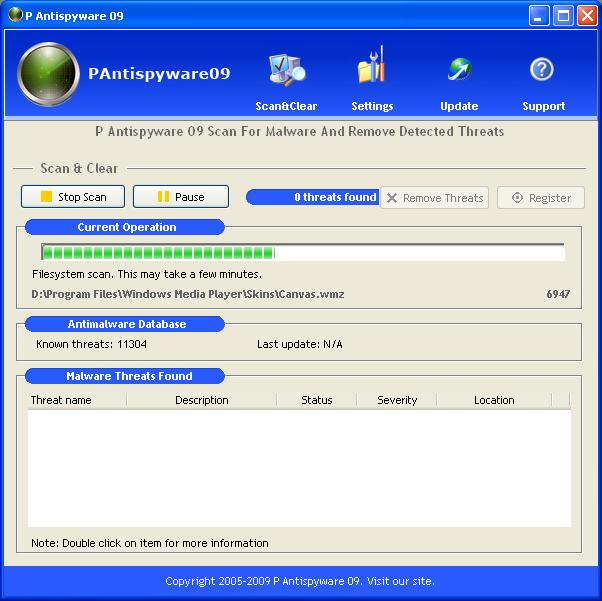Viewport: 602px width, 601px height.
Task: Open the Support question mark icon
Action: (x=542, y=70)
